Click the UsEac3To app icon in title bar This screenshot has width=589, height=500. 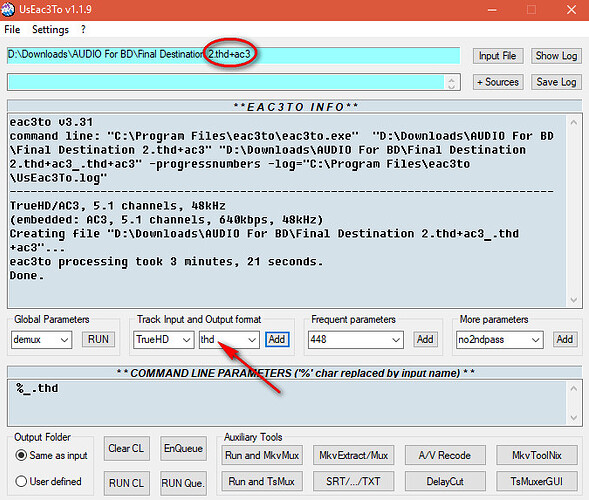click(x=8, y=9)
